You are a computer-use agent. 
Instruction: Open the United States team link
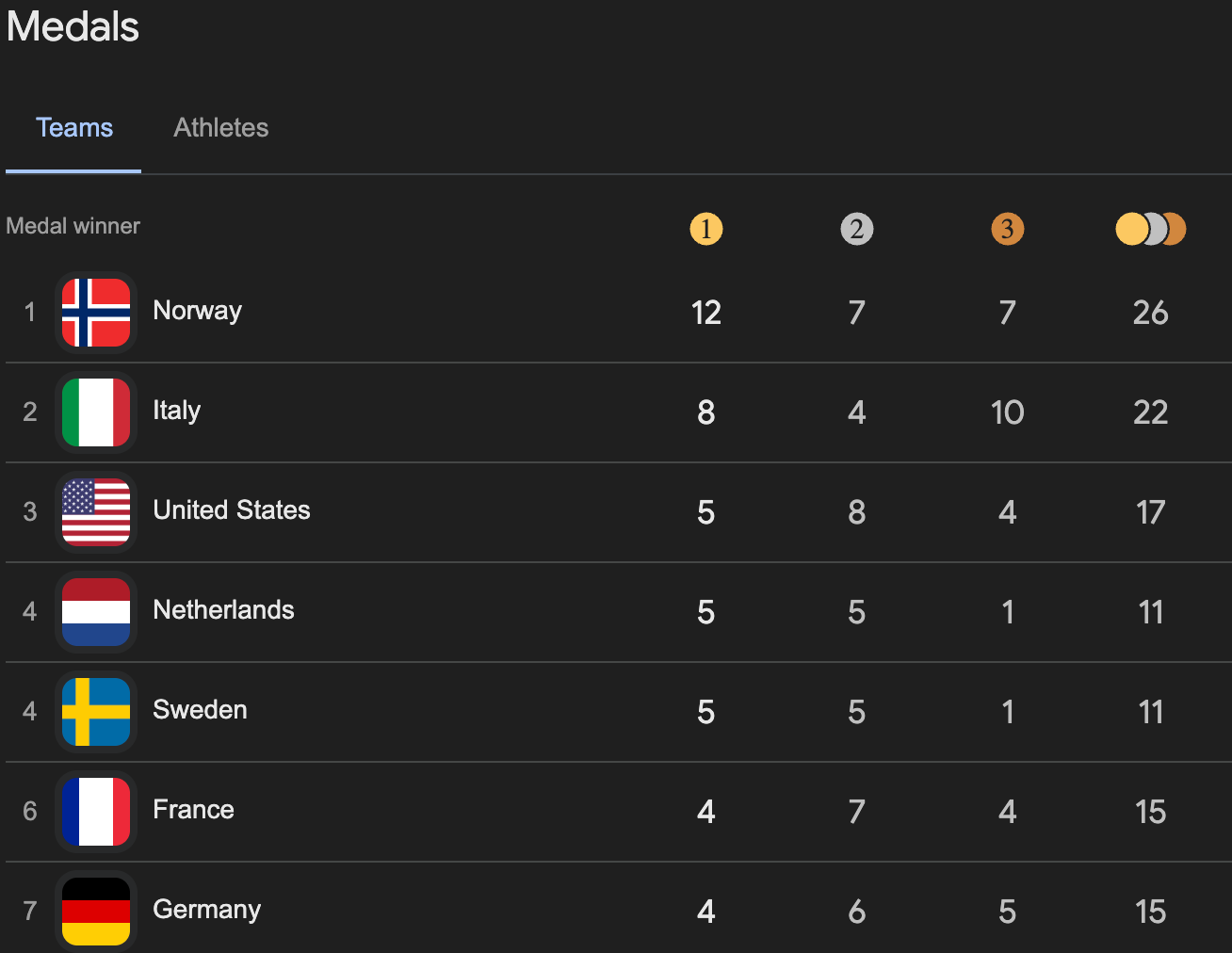pos(232,510)
